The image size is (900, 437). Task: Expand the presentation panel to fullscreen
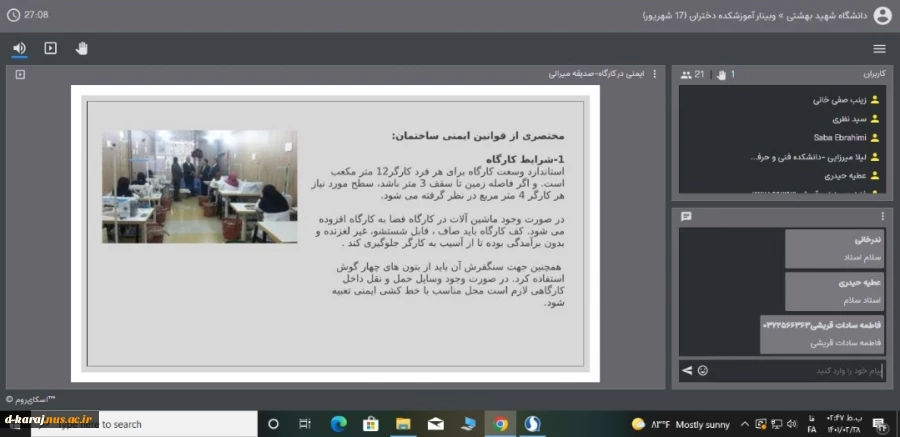pos(20,74)
